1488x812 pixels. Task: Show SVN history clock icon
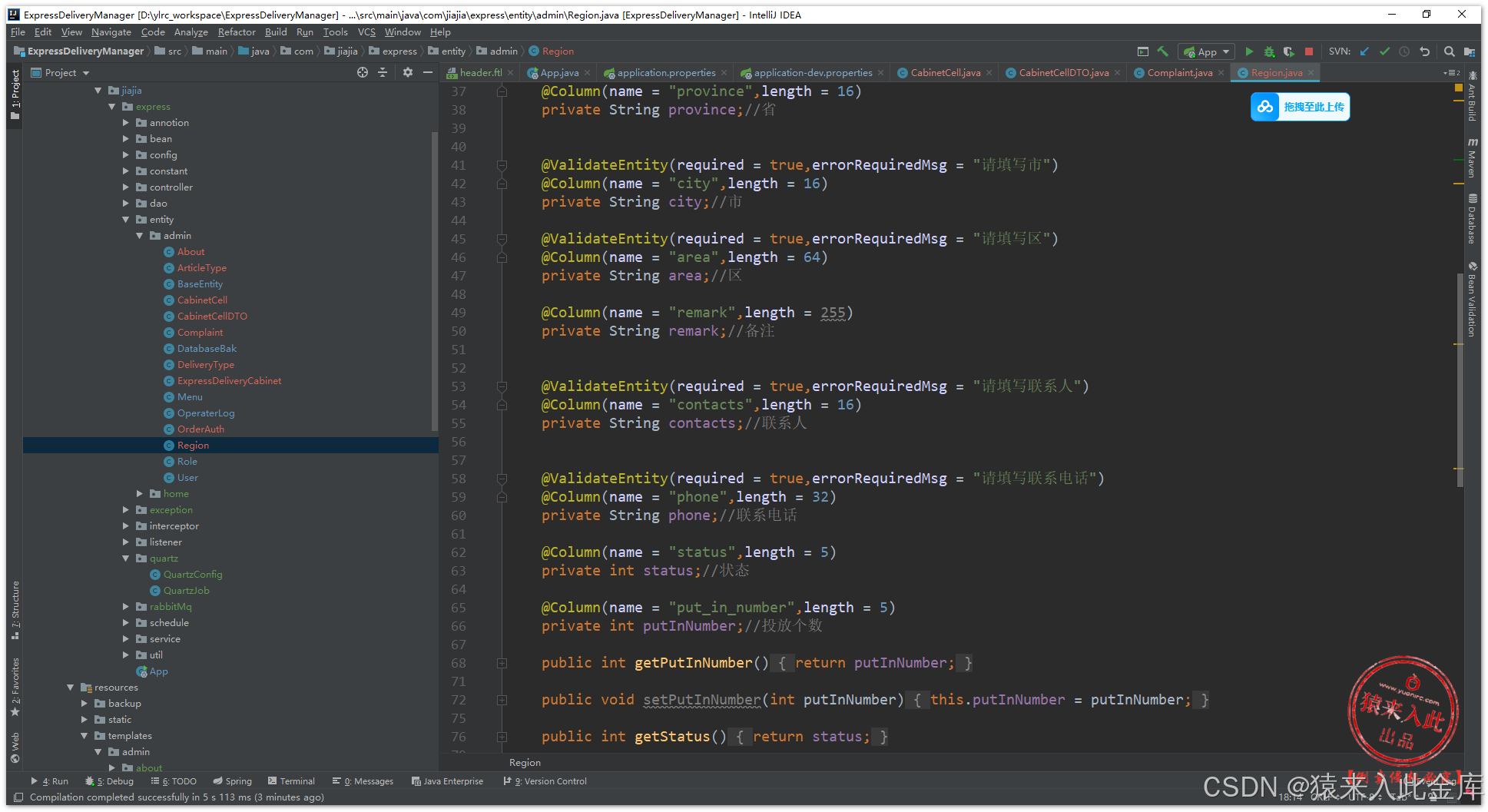1404,51
